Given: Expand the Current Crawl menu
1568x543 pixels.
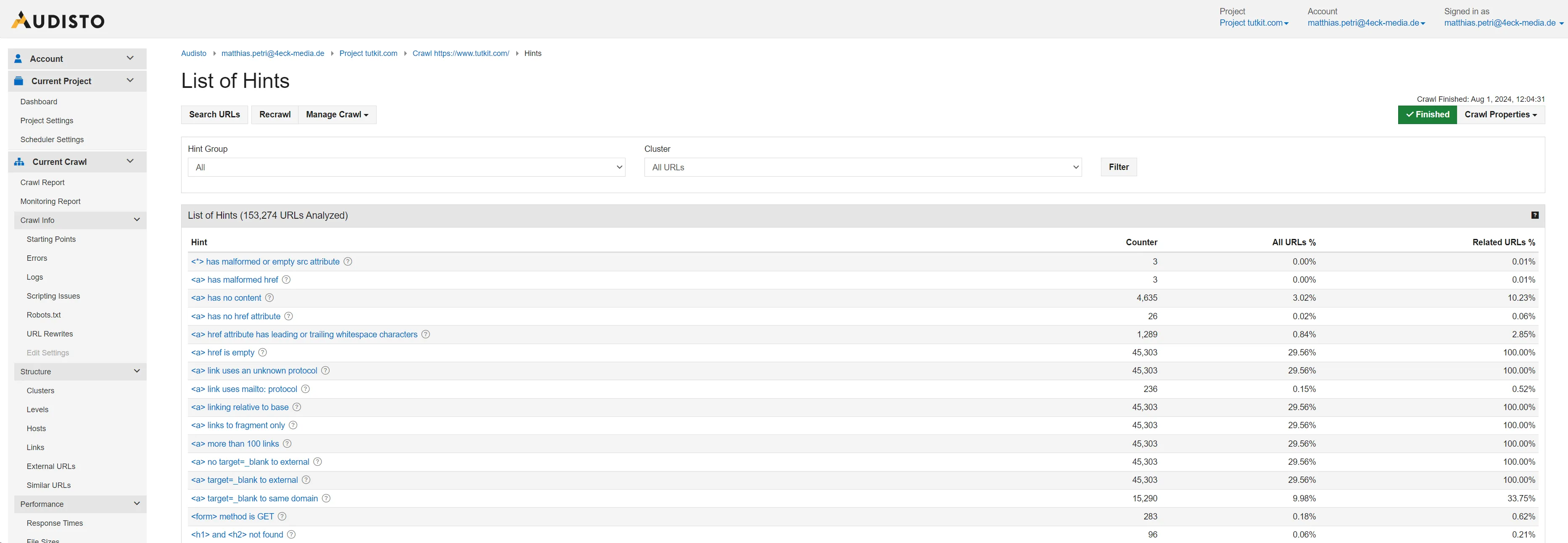Looking at the screenshot, I should (75, 162).
